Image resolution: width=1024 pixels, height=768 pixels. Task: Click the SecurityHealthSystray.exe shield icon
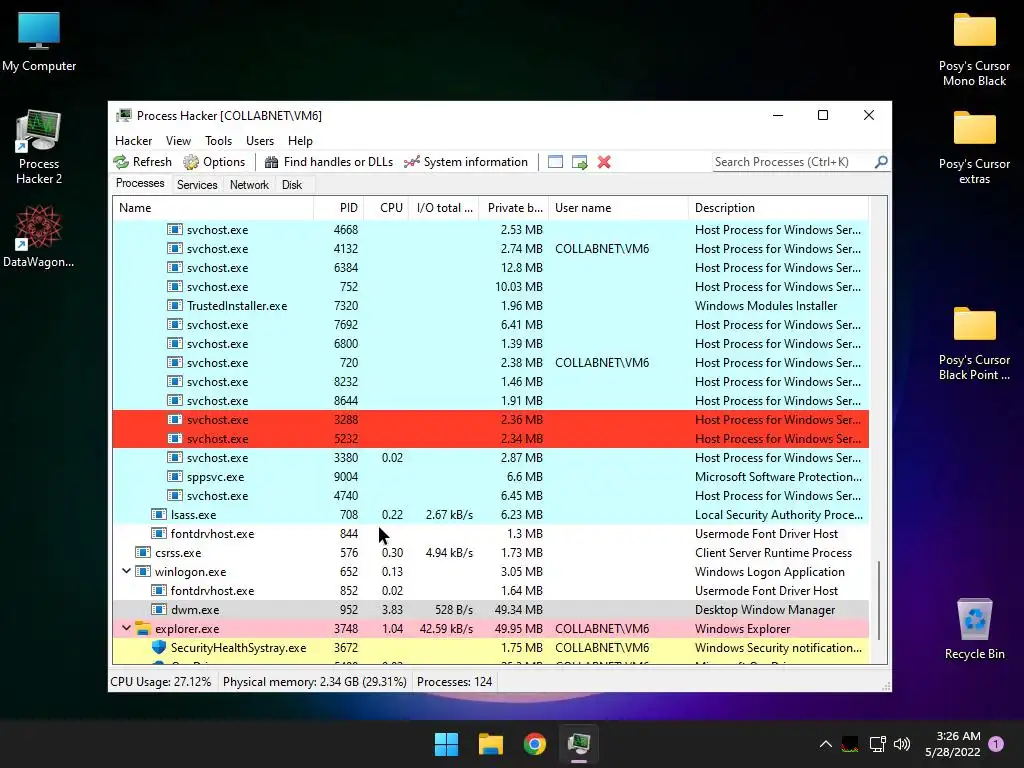tap(159, 647)
